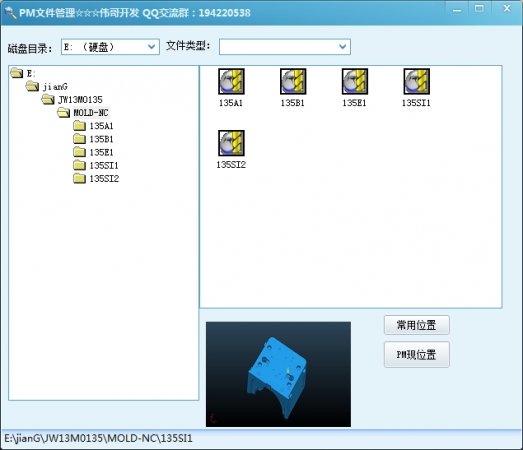Click the jianG folder icon in tree
The image size is (523, 450).
point(33,86)
